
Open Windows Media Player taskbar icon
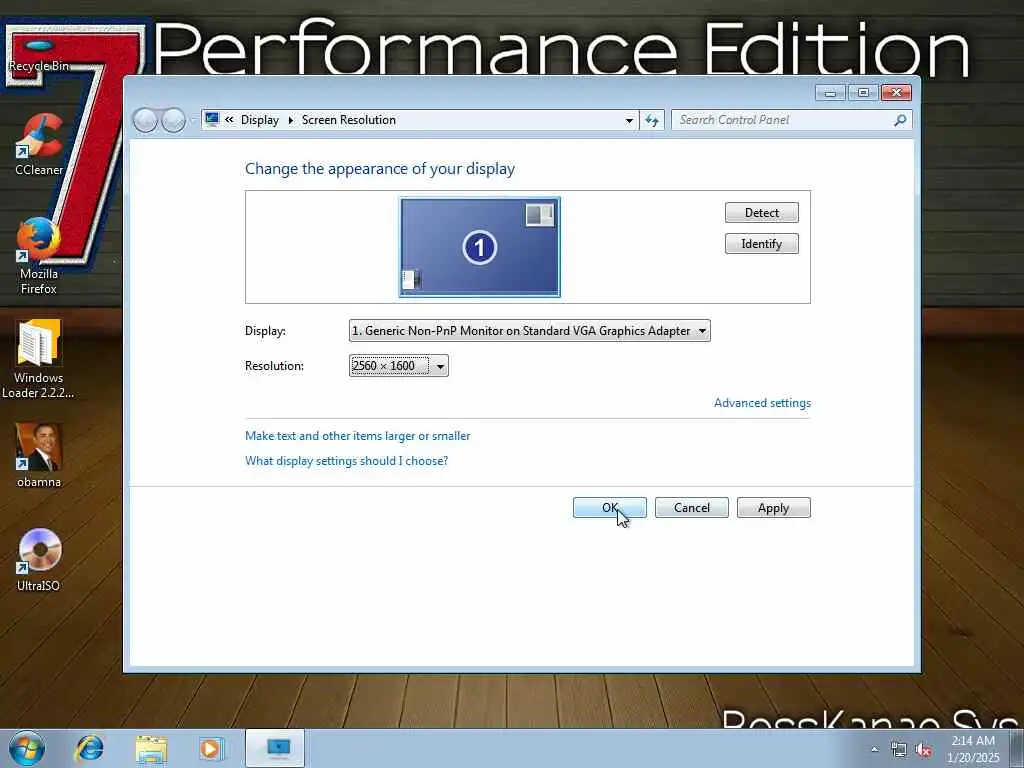(x=212, y=748)
